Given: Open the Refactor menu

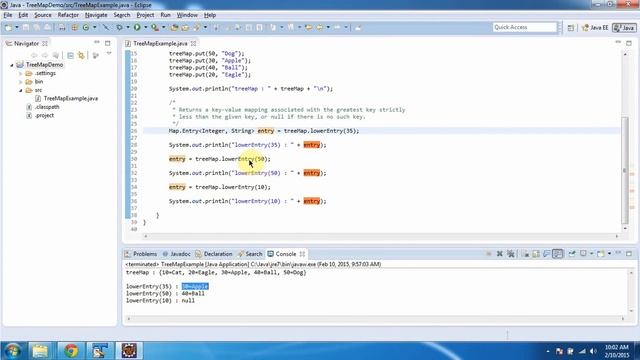Looking at the screenshot, I should (x=68, y=15).
